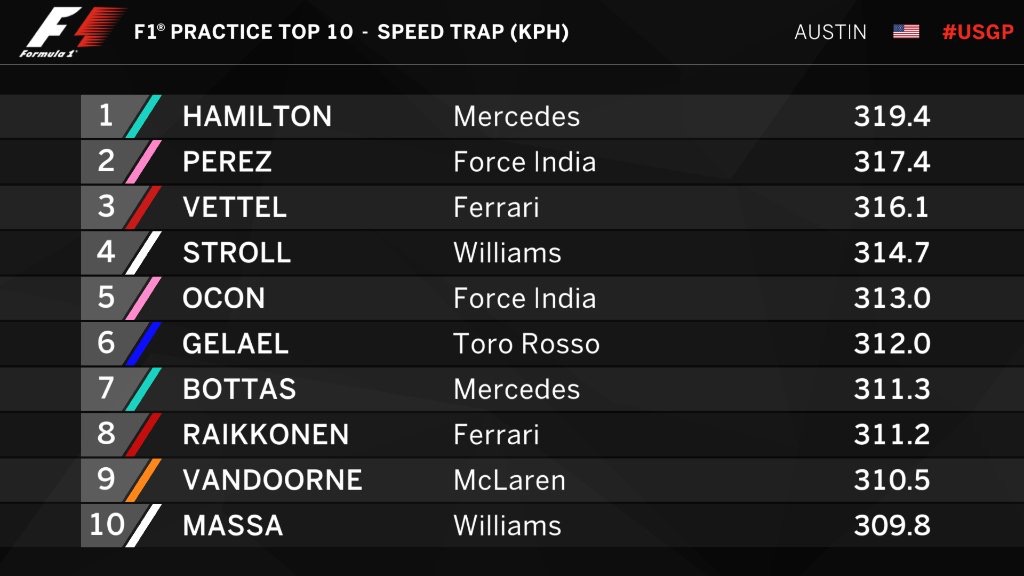Click the Formula 1 logo
1024x576 pixels.
point(70,31)
